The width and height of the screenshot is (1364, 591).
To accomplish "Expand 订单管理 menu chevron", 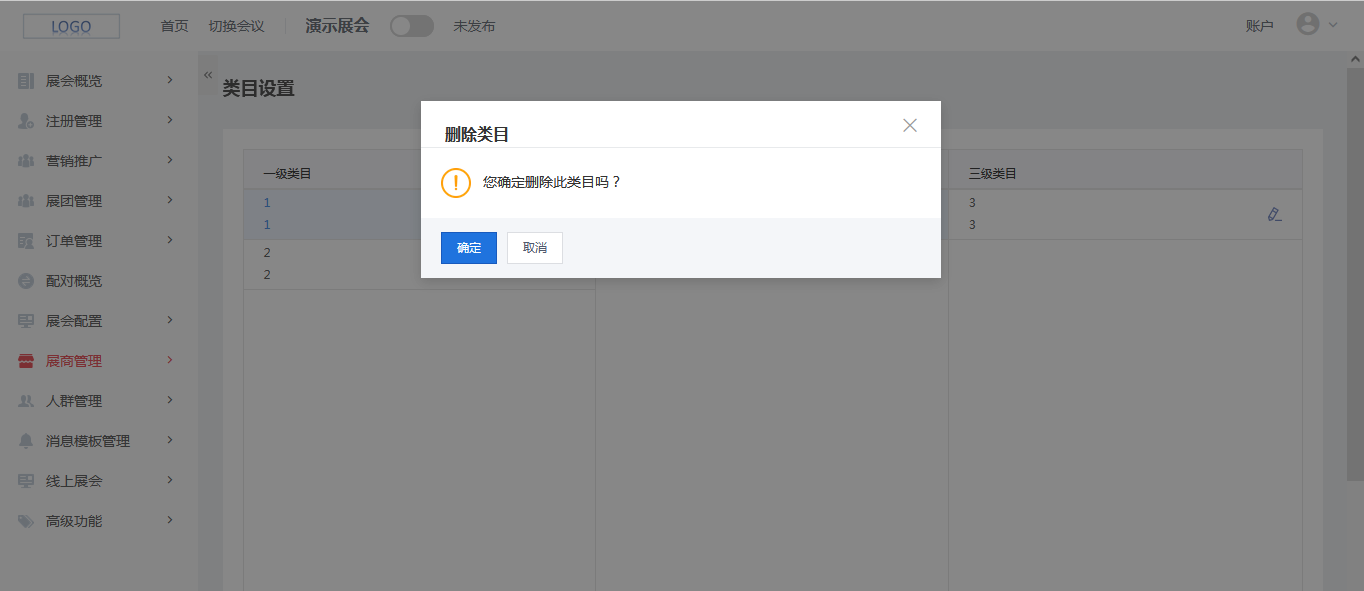I will click(x=170, y=240).
